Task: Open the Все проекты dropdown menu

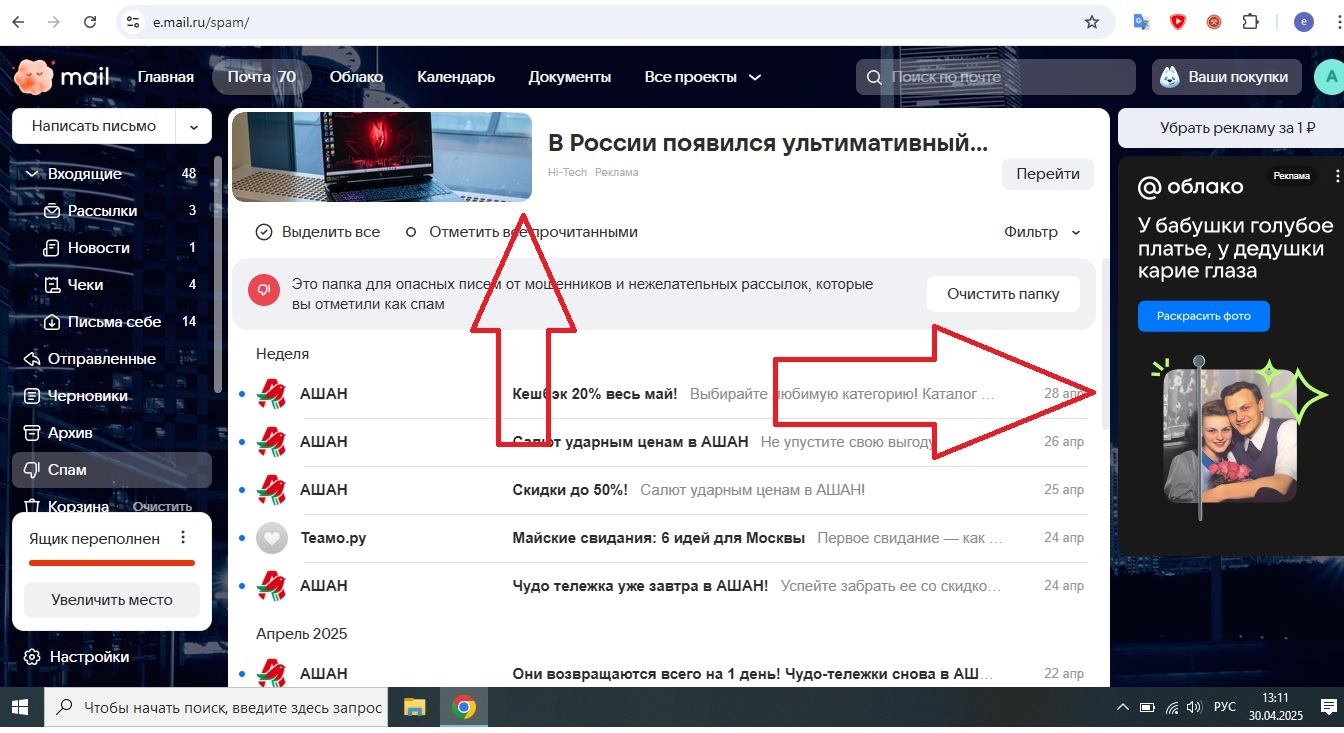Action: [x=702, y=77]
